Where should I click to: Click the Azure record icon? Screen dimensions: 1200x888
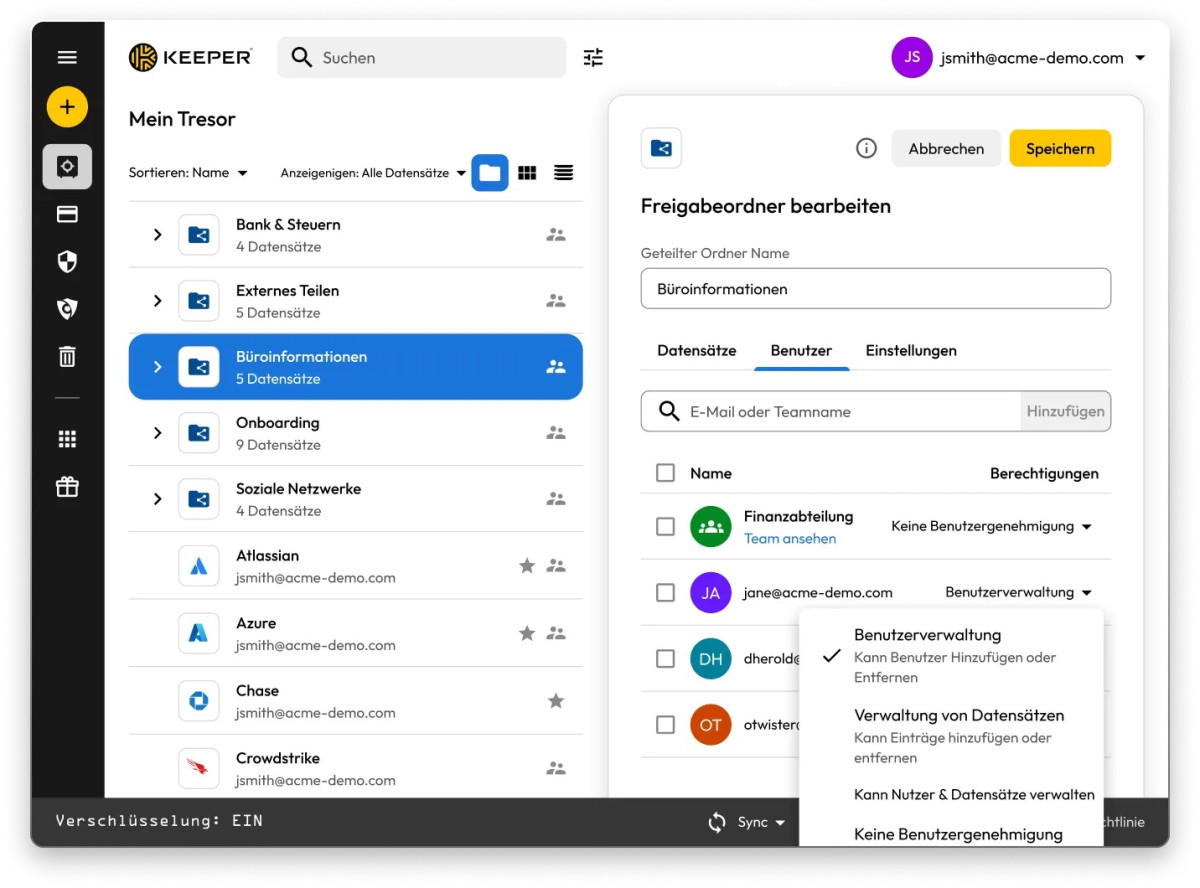(198, 633)
